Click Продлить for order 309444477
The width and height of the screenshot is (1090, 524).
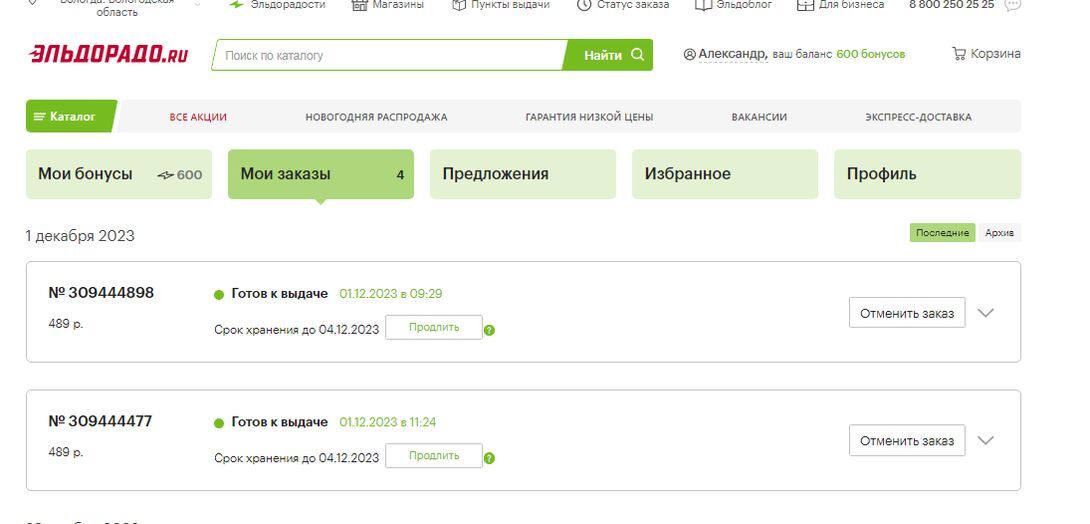[434, 456]
